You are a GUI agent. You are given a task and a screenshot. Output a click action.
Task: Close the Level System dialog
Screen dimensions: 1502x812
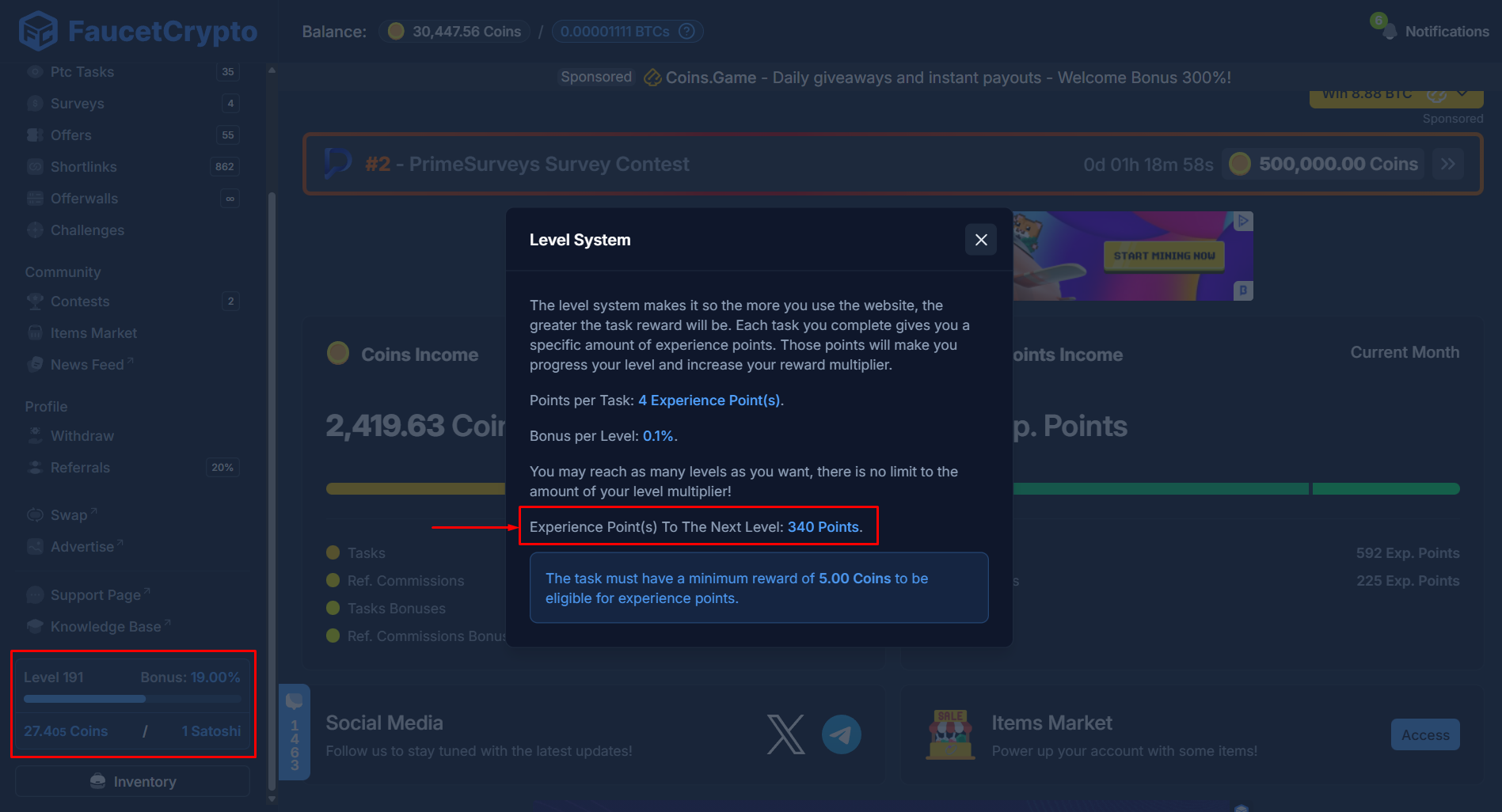[980, 239]
